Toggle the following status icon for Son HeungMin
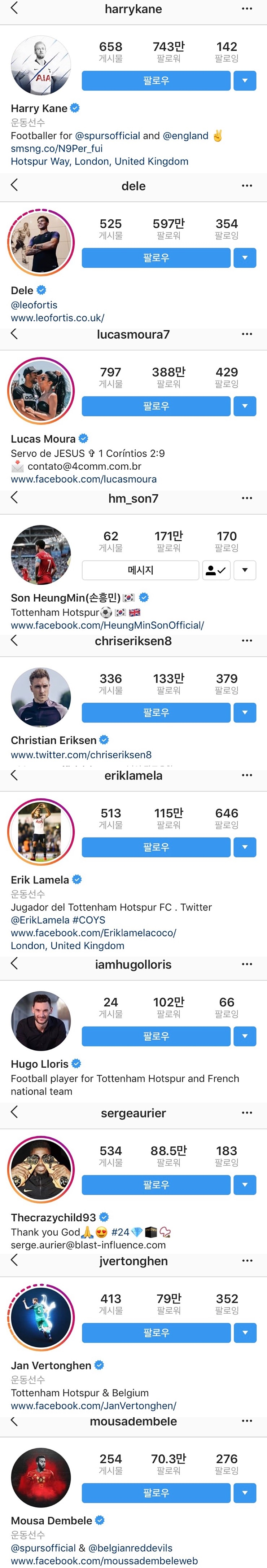 coord(216,570)
